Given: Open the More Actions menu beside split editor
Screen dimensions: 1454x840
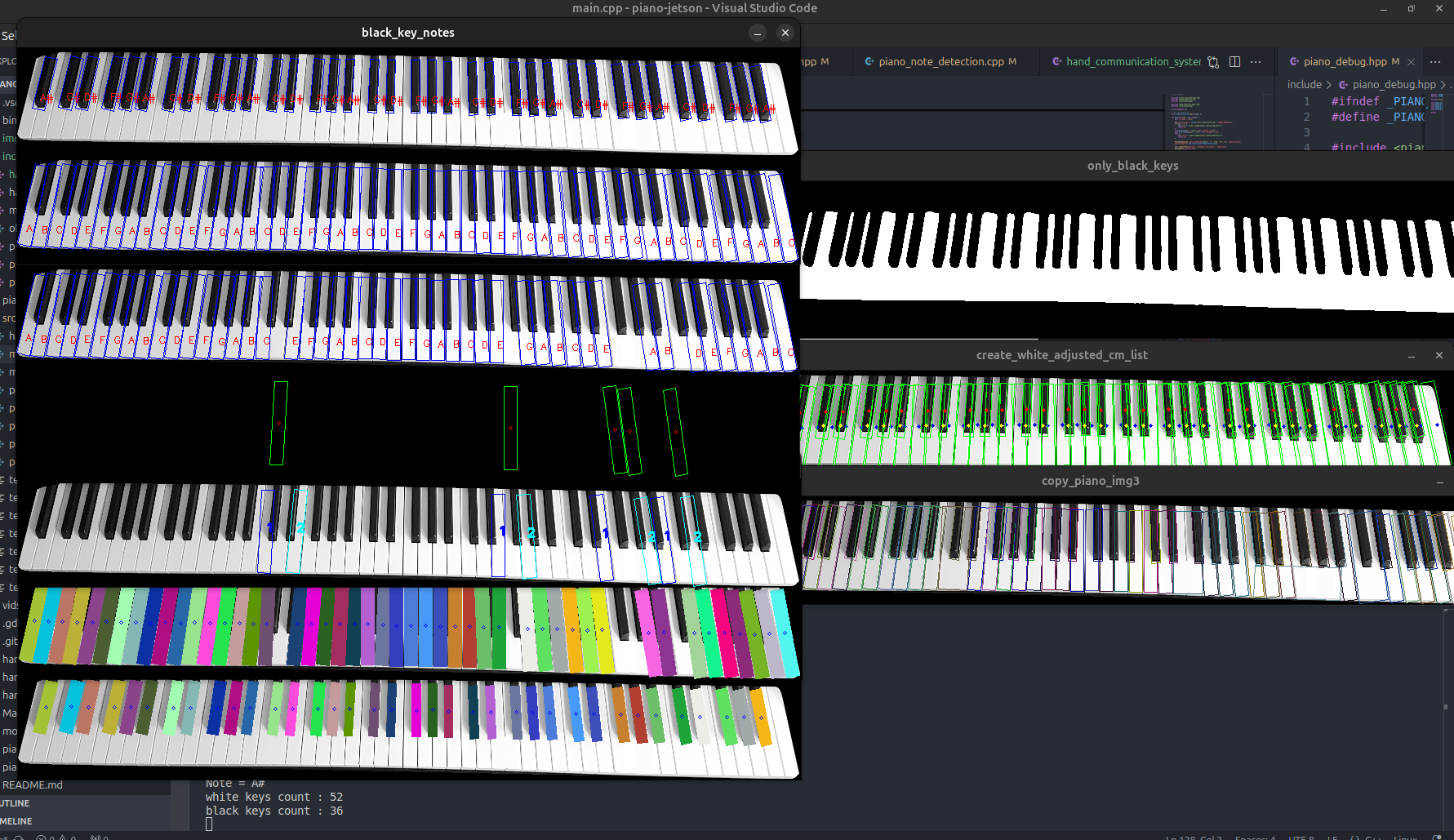Looking at the screenshot, I should (1256, 62).
